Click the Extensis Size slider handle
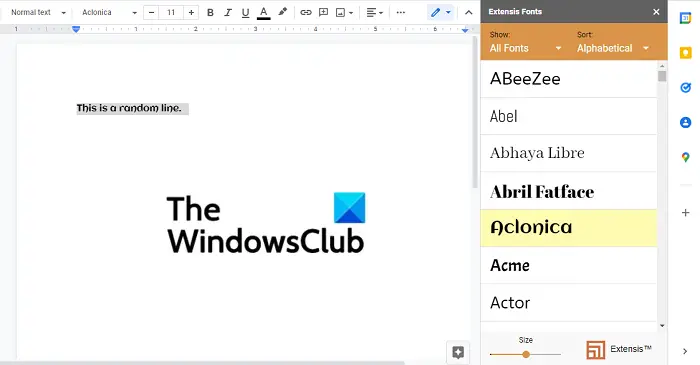 pos(526,354)
